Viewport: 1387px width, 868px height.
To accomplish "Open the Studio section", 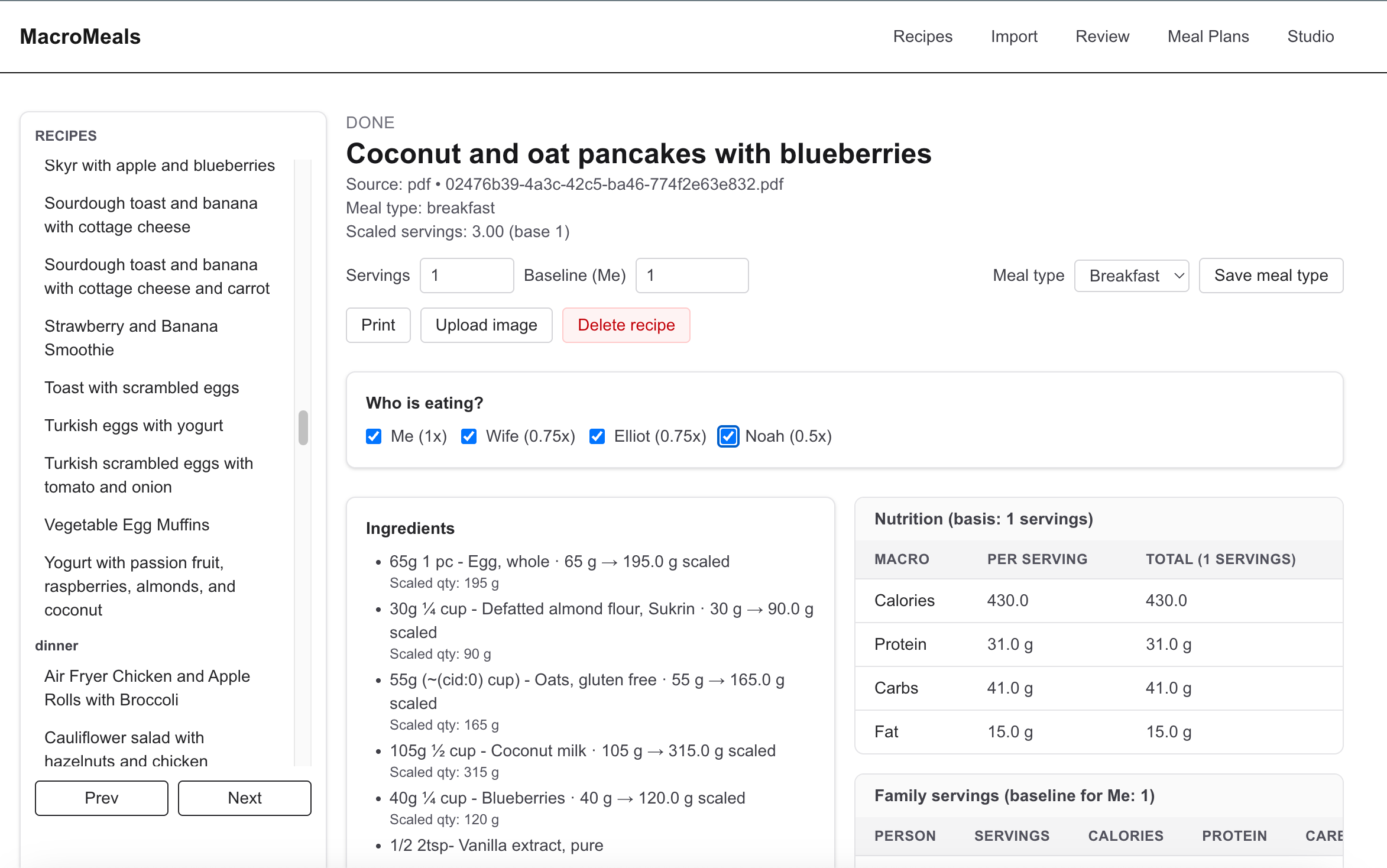I will point(1310,37).
